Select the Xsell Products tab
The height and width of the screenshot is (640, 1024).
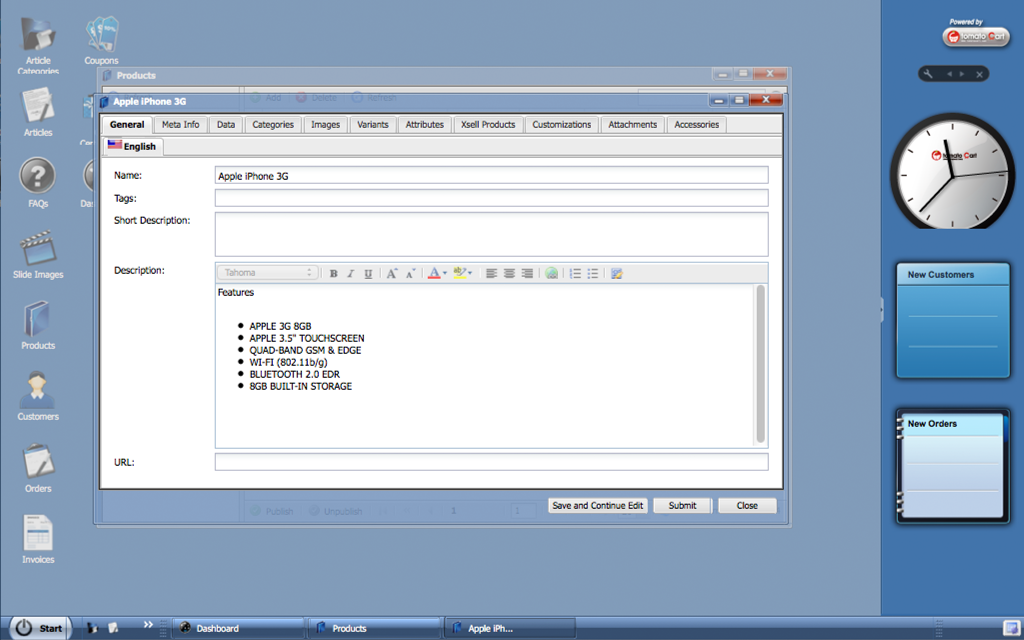tap(488, 125)
